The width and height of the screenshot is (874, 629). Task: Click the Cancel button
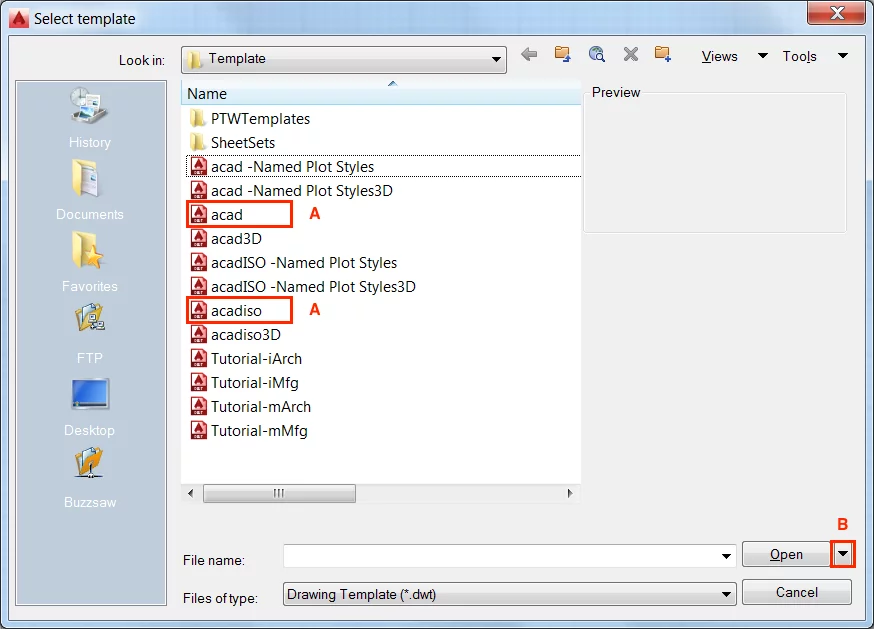pyautogui.click(x=796, y=592)
